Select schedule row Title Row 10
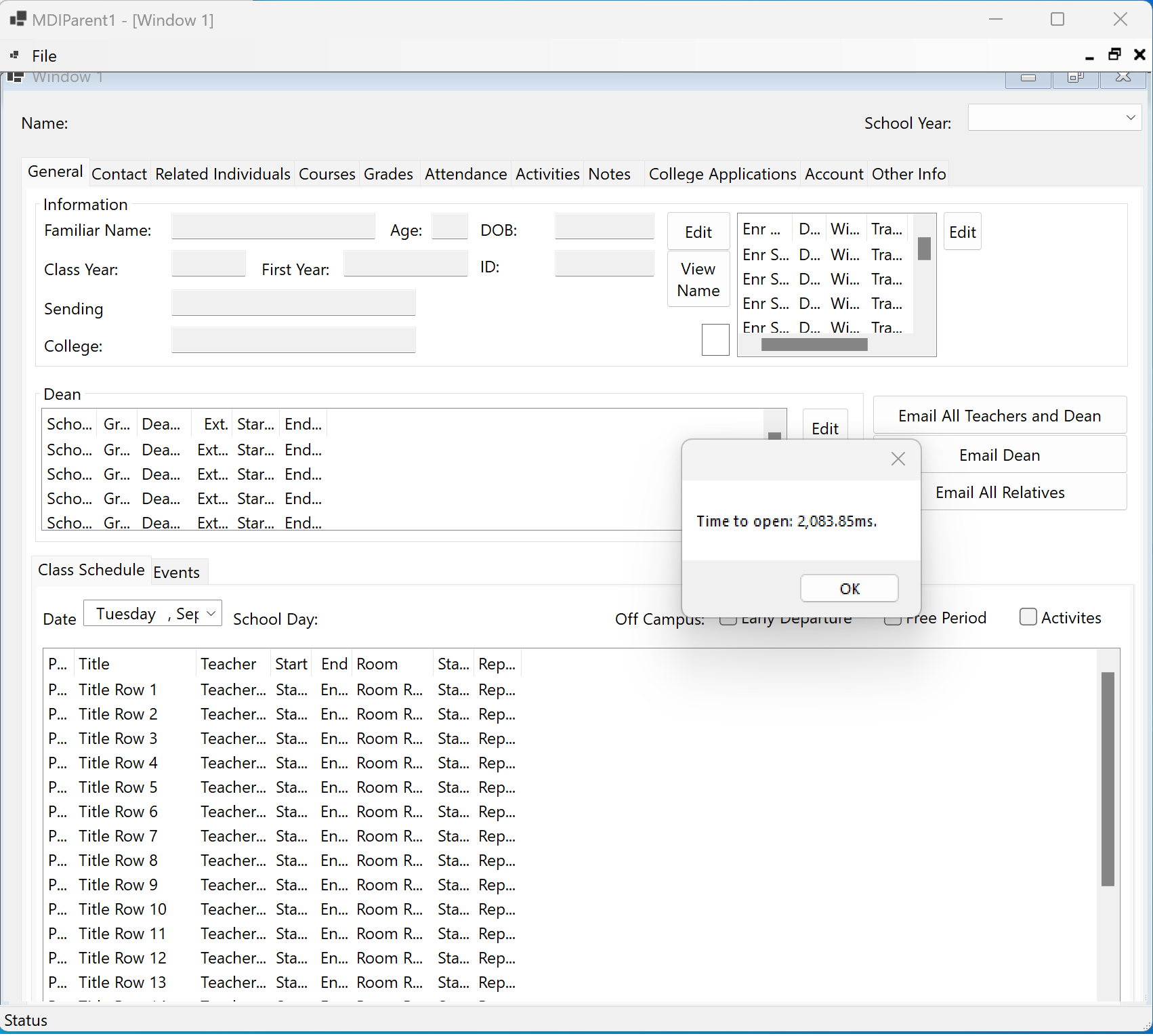 coord(282,909)
